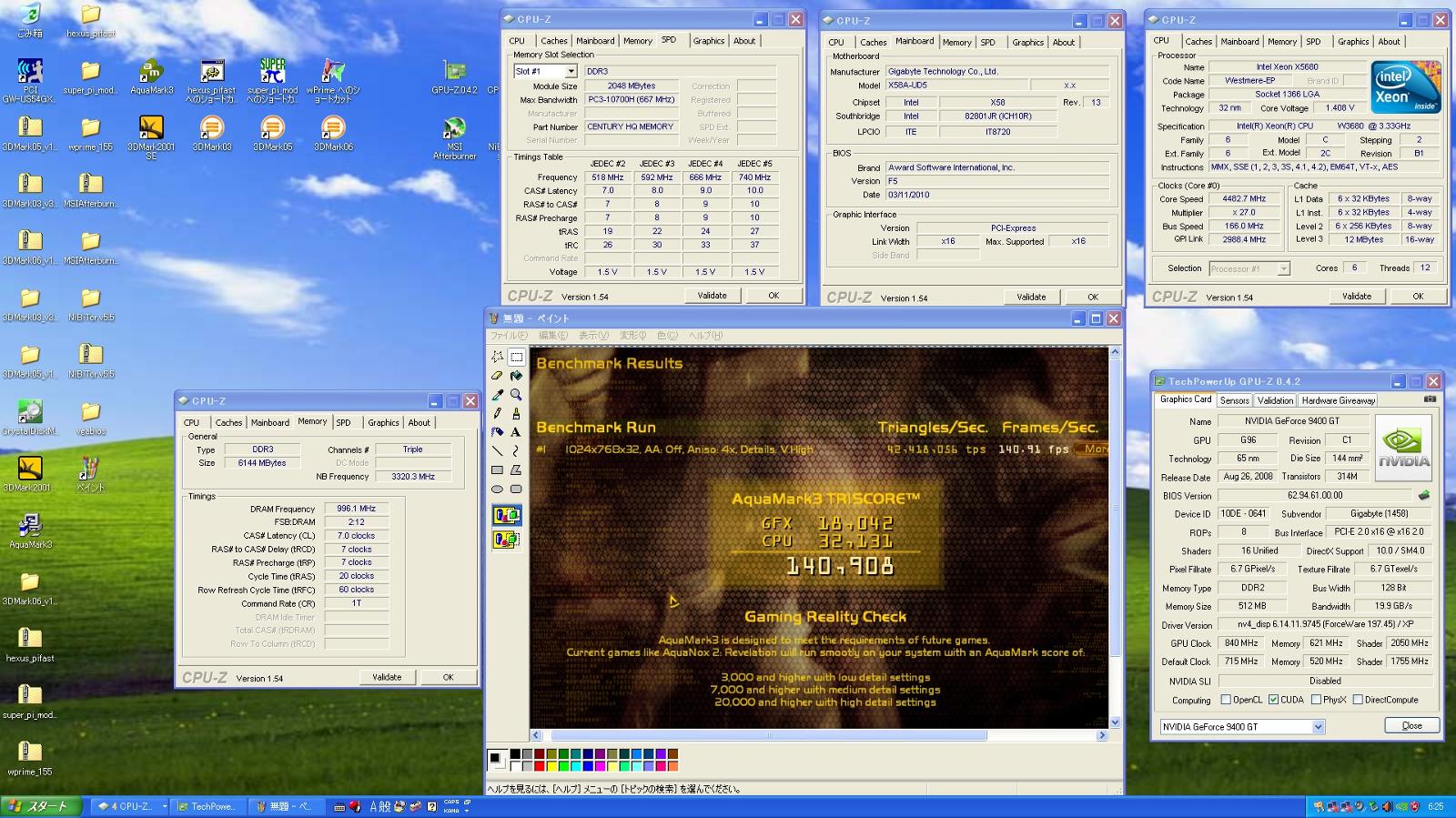This screenshot has height=818, width=1456.
Task: Pick the Polygon shape tool in Paint
Action: pos(516,470)
